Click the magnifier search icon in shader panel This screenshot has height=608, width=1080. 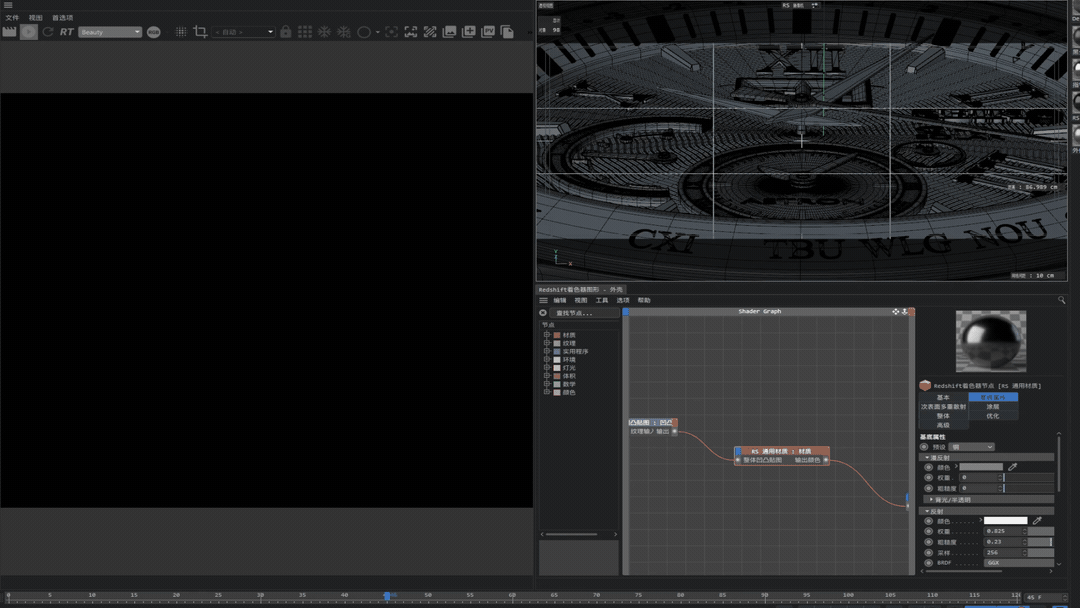point(1061,300)
